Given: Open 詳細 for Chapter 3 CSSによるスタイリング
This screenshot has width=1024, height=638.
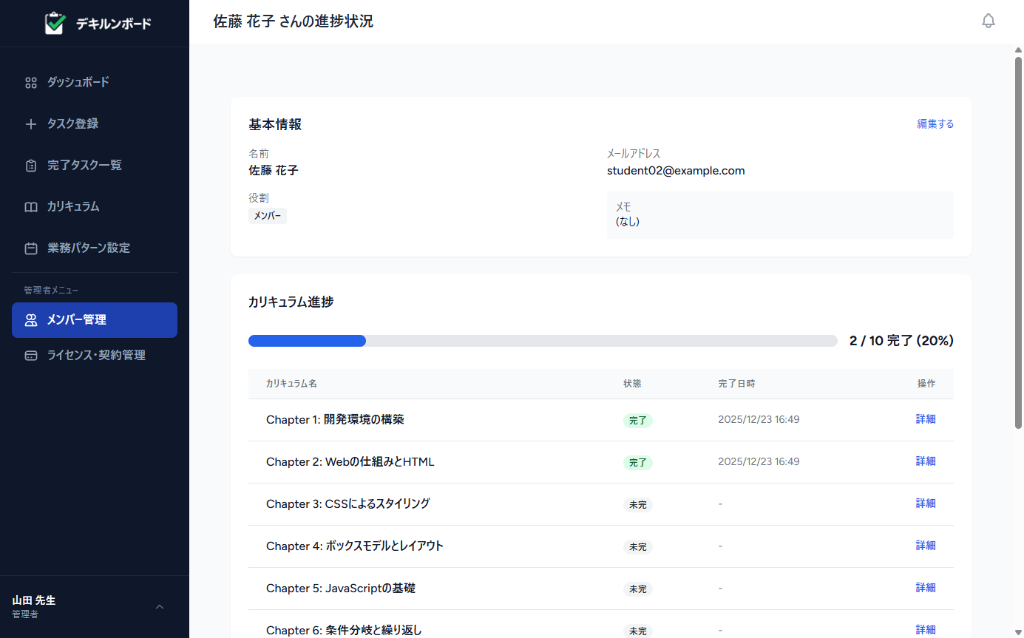Looking at the screenshot, I should point(925,503).
